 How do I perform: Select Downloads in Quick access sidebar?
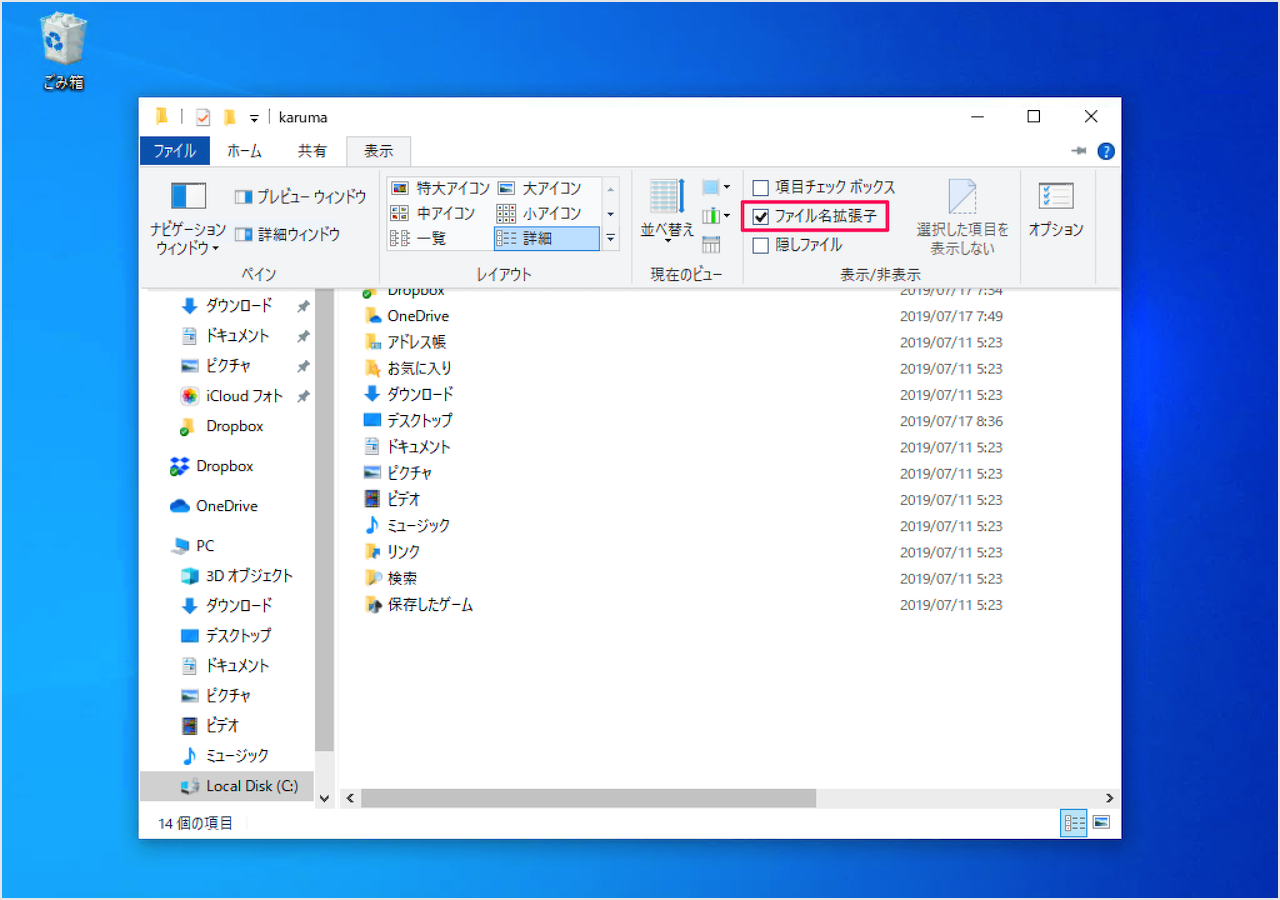pyautogui.click(x=238, y=306)
